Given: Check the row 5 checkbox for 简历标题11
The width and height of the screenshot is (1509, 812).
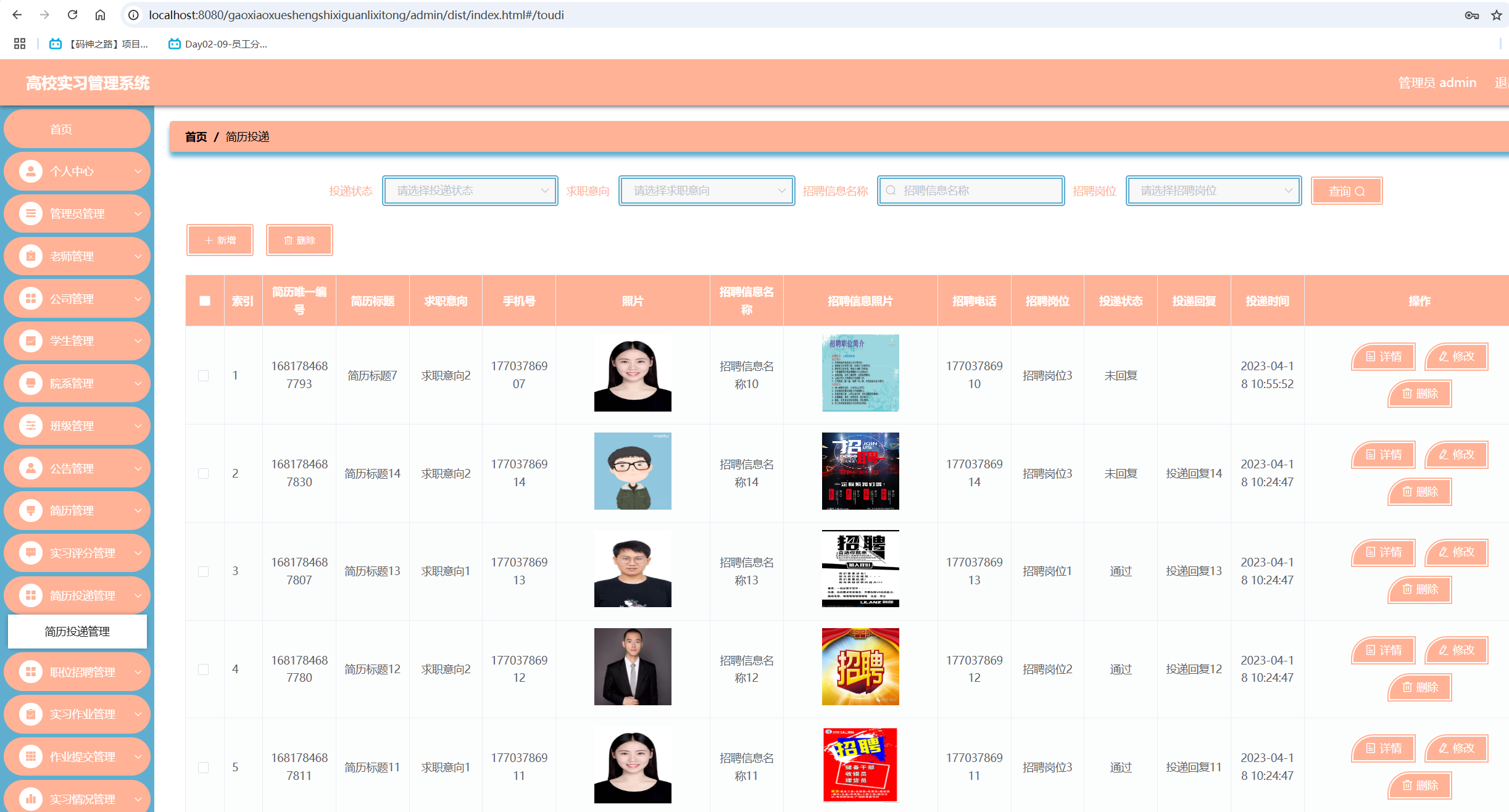Looking at the screenshot, I should (203, 767).
